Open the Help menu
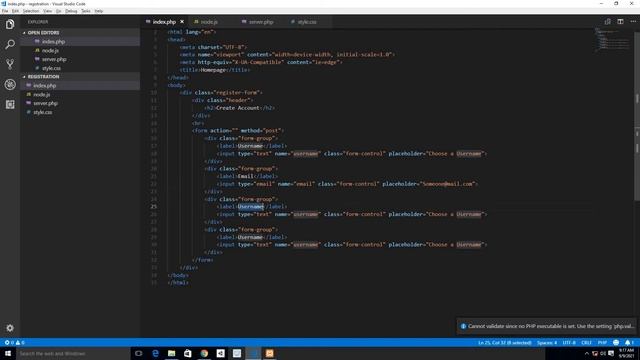This screenshot has width=640, height=360. pos(99,11)
